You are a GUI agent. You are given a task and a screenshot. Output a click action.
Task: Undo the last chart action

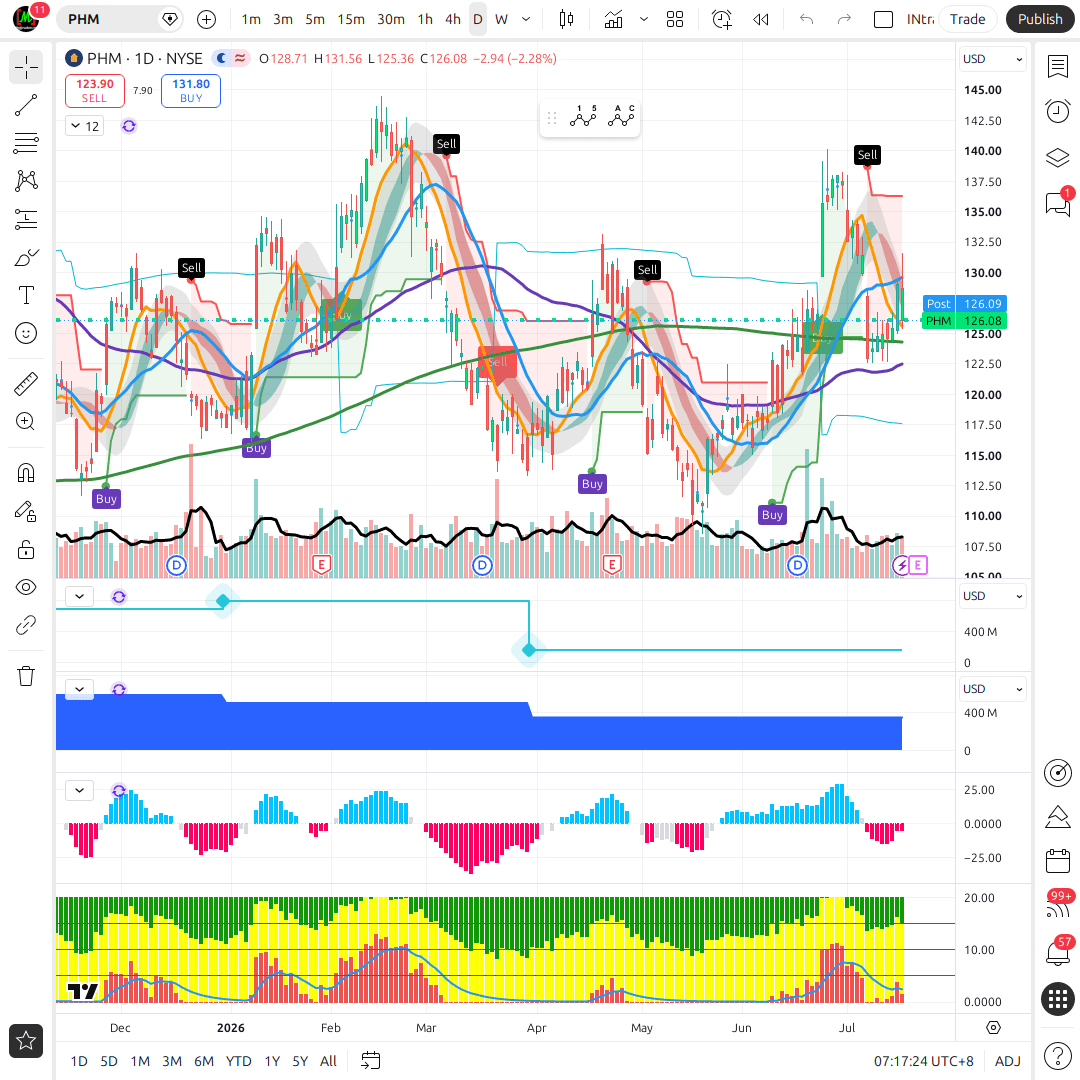pos(807,19)
